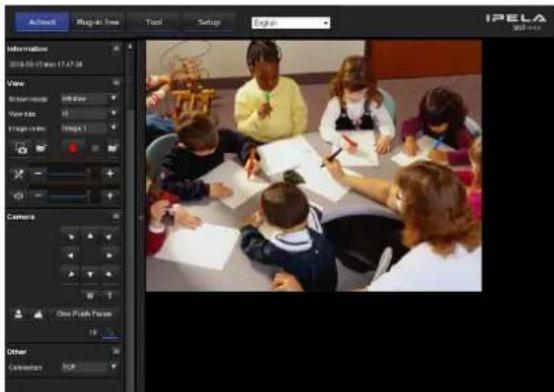Open video save folder right of stop button
The image size is (554, 392).
[x=113, y=148]
